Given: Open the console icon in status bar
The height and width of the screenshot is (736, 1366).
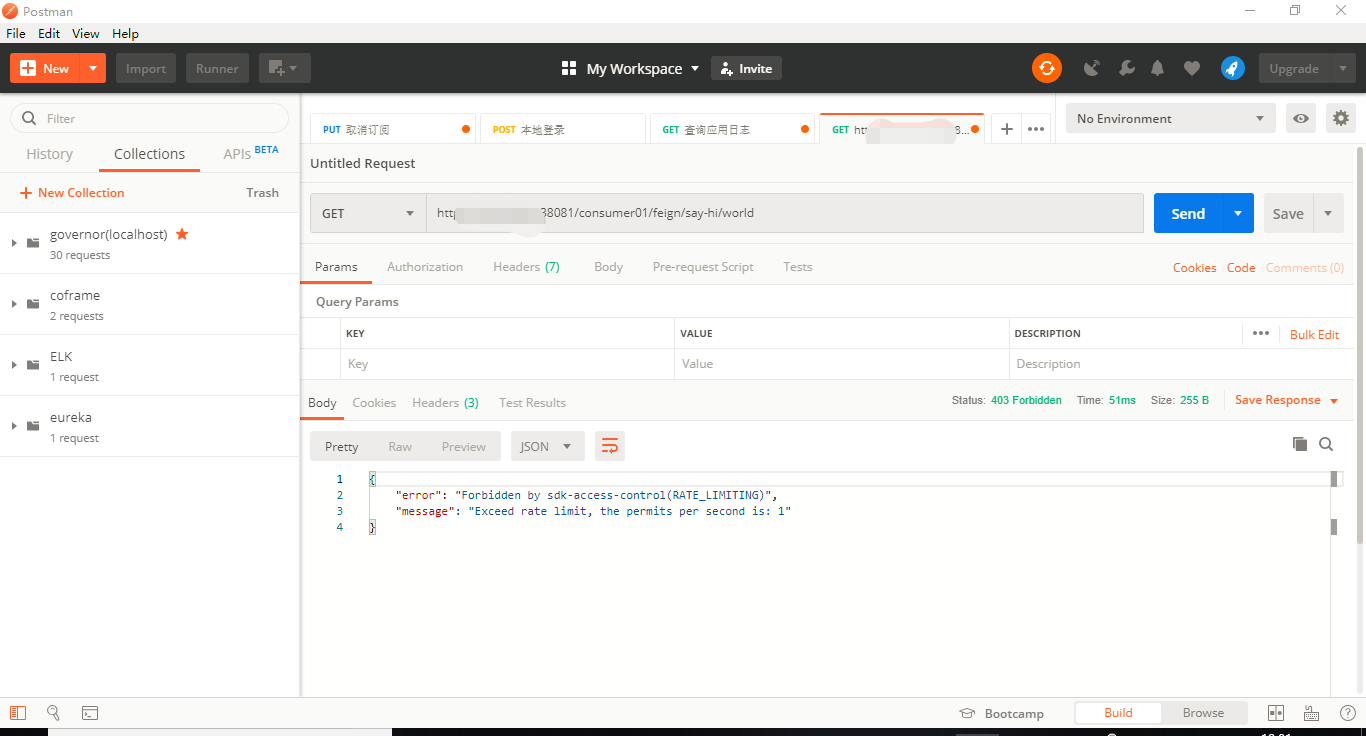Looking at the screenshot, I should point(90,713).
